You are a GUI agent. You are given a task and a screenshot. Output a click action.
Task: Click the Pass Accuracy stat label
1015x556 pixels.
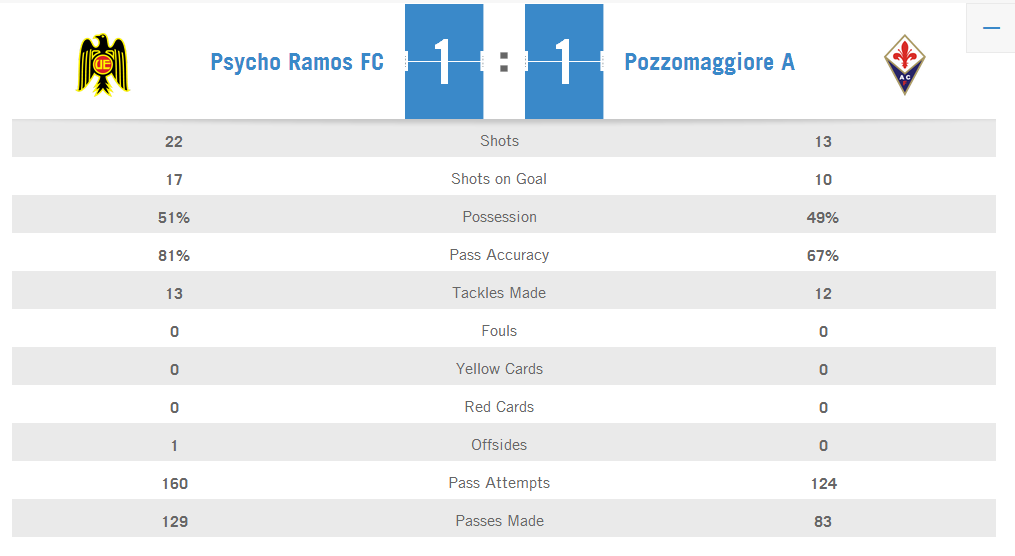pyautogui.click(x=499, y=255)
